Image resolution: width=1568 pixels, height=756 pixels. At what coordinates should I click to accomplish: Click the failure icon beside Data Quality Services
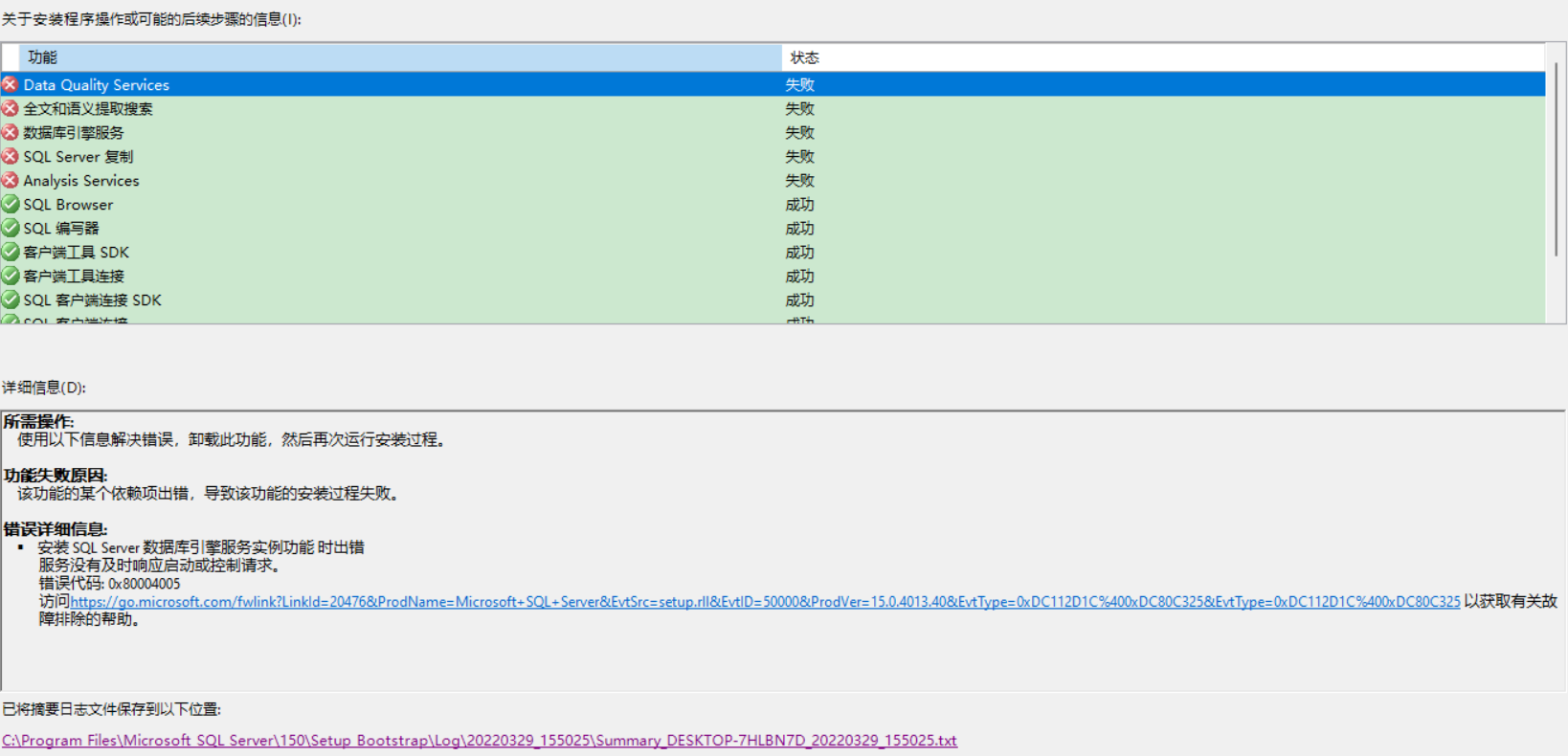11,84
